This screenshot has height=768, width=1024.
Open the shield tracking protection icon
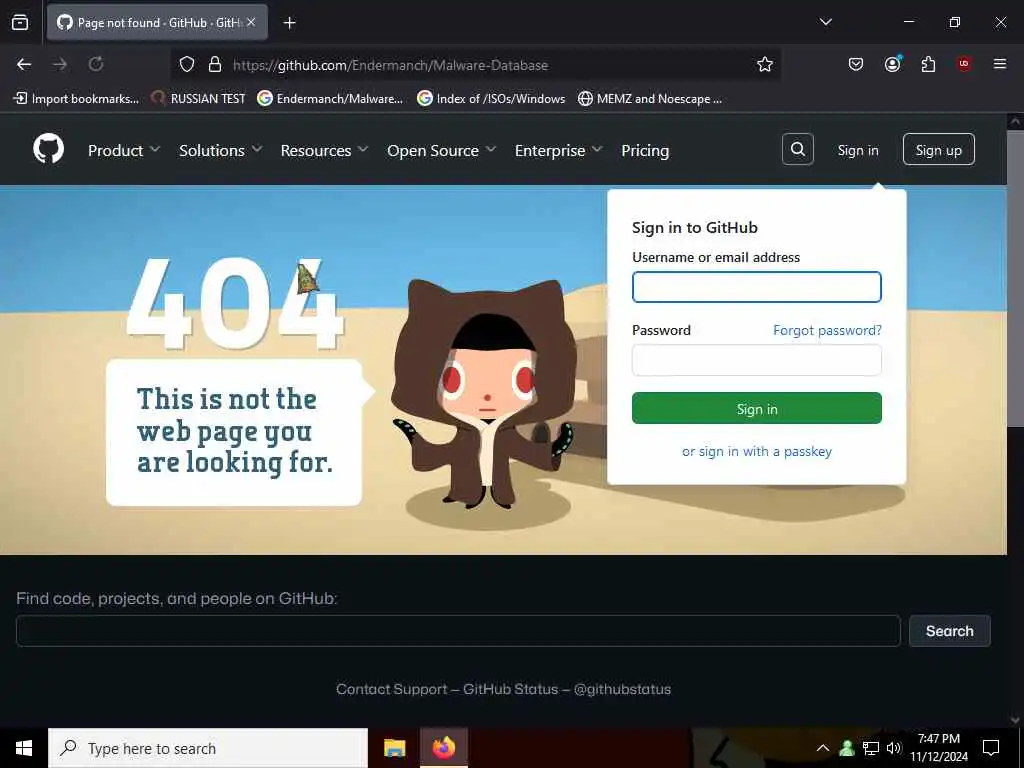pos(187,64)
